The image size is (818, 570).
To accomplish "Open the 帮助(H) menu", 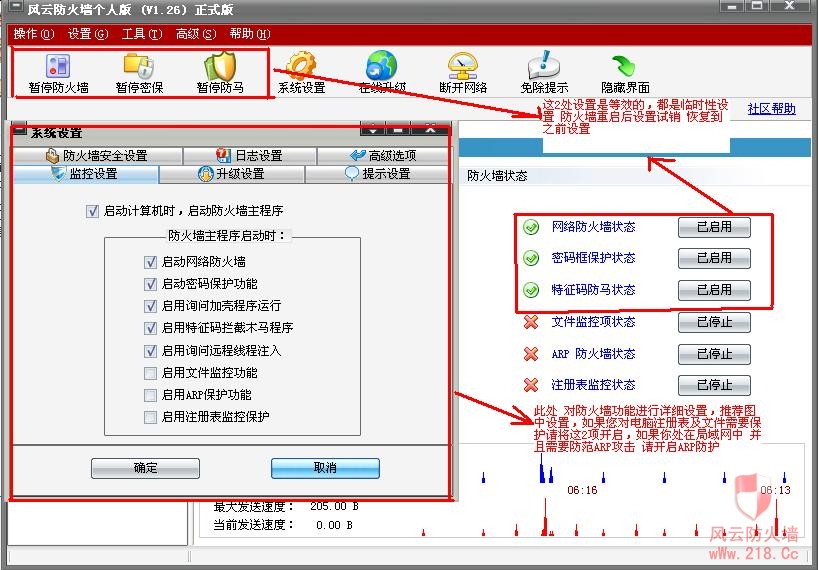I will coord(250,34).
